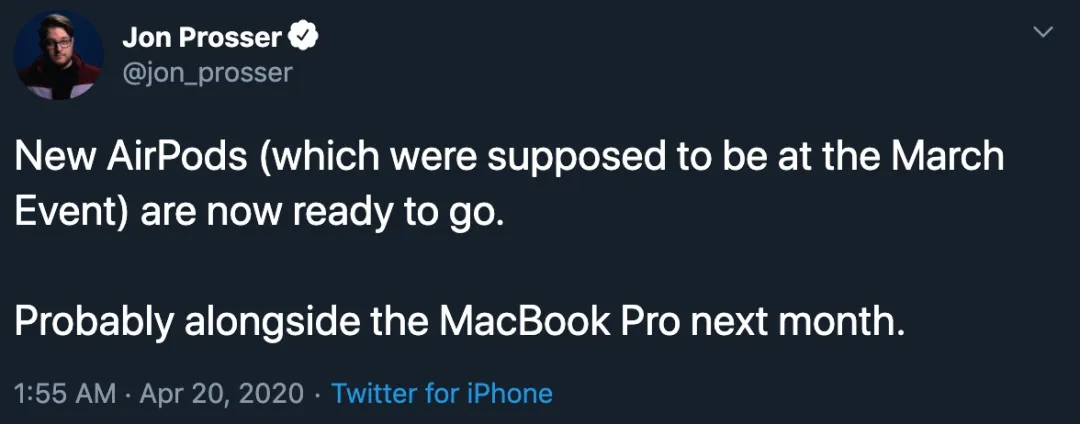Viewport: 1080px width, 424px height.
Task: Open the tweet options chevron menu
Action: 1042,34
